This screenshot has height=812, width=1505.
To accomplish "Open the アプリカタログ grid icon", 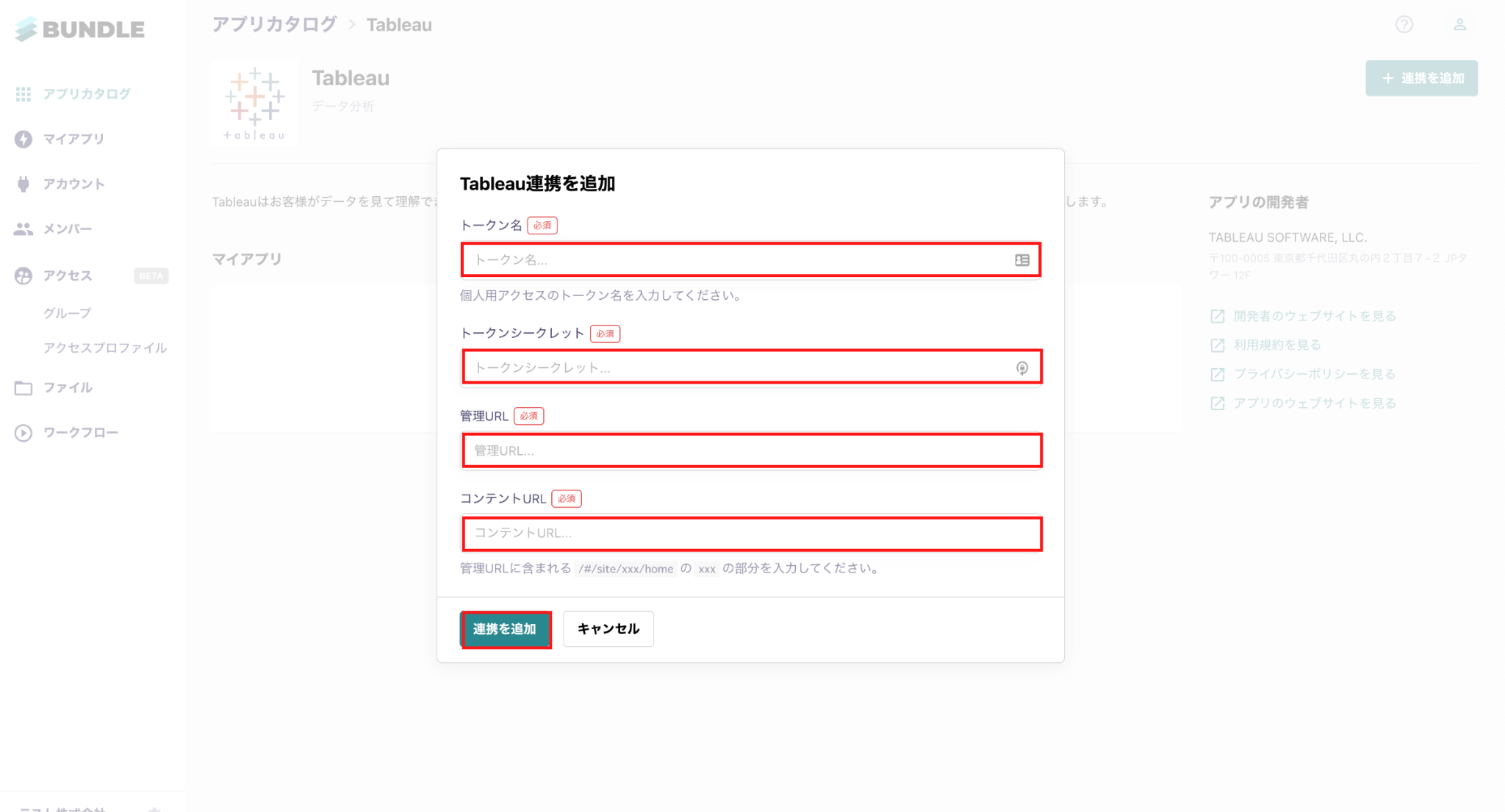I will coord(24,94).
